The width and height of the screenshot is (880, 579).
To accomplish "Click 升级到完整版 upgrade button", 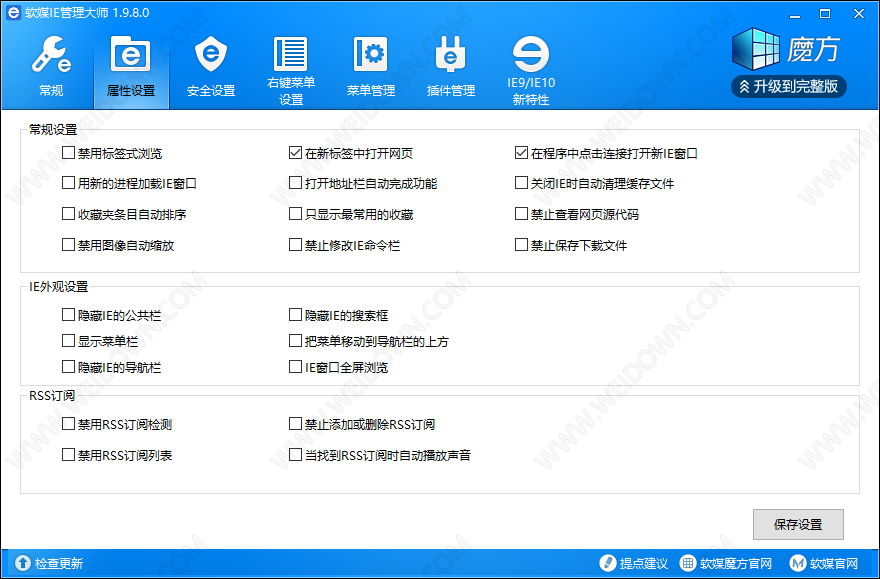I will [789, 86].
